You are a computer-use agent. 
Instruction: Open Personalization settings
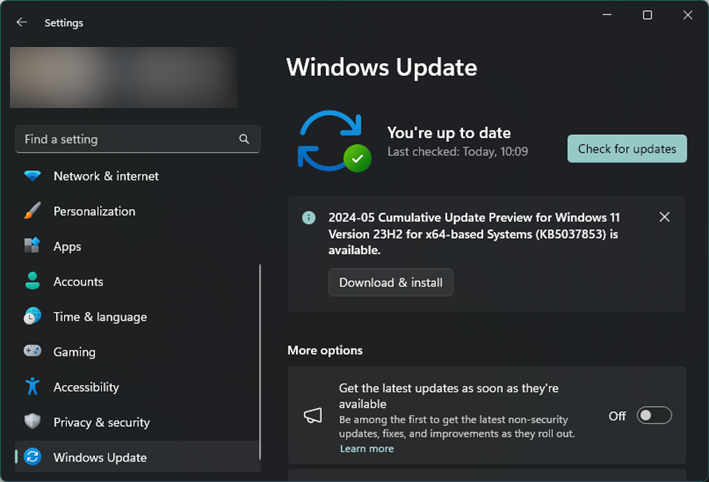click(x=137, y=211)
